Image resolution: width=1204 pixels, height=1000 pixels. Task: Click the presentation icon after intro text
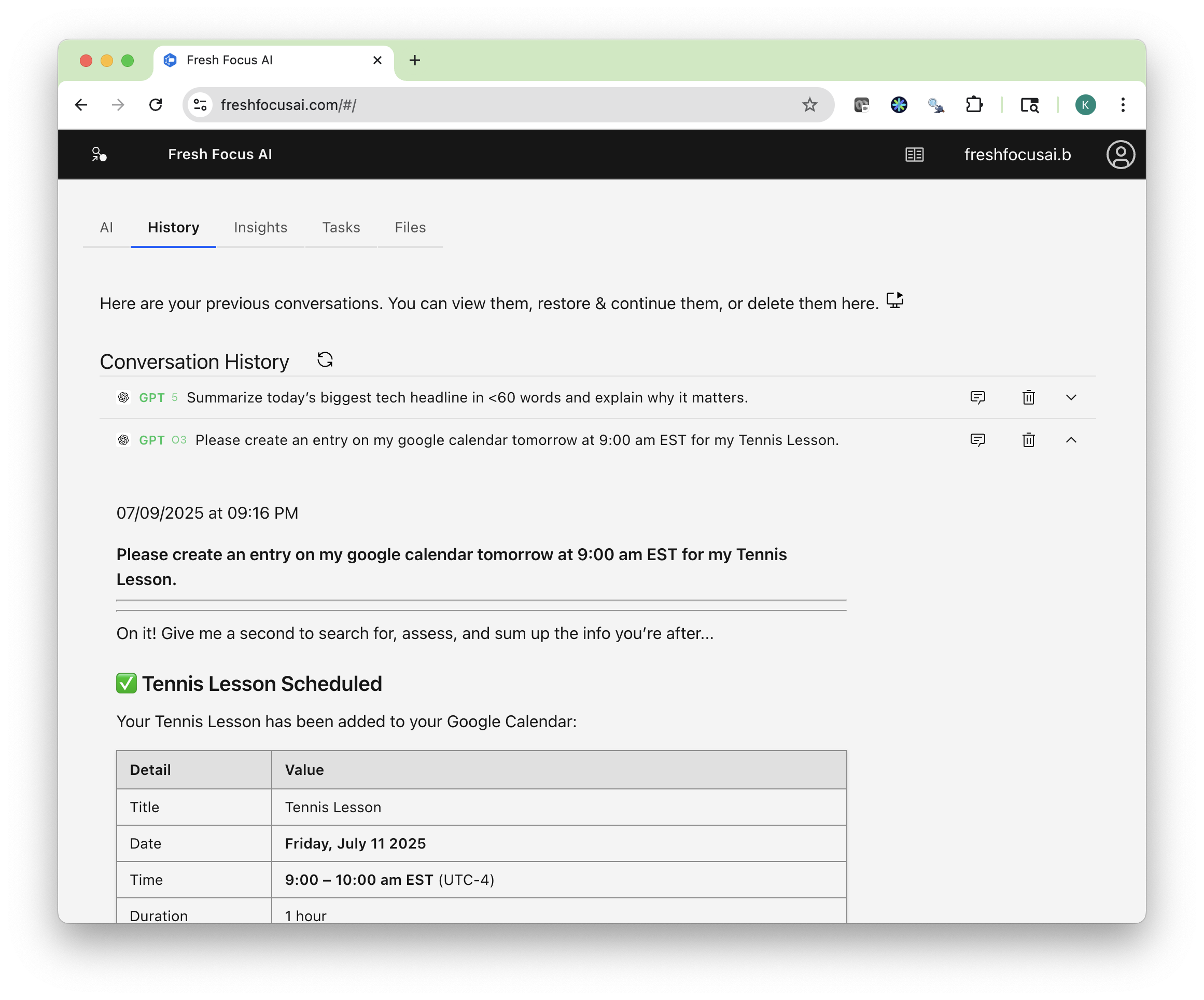point(894,300)
